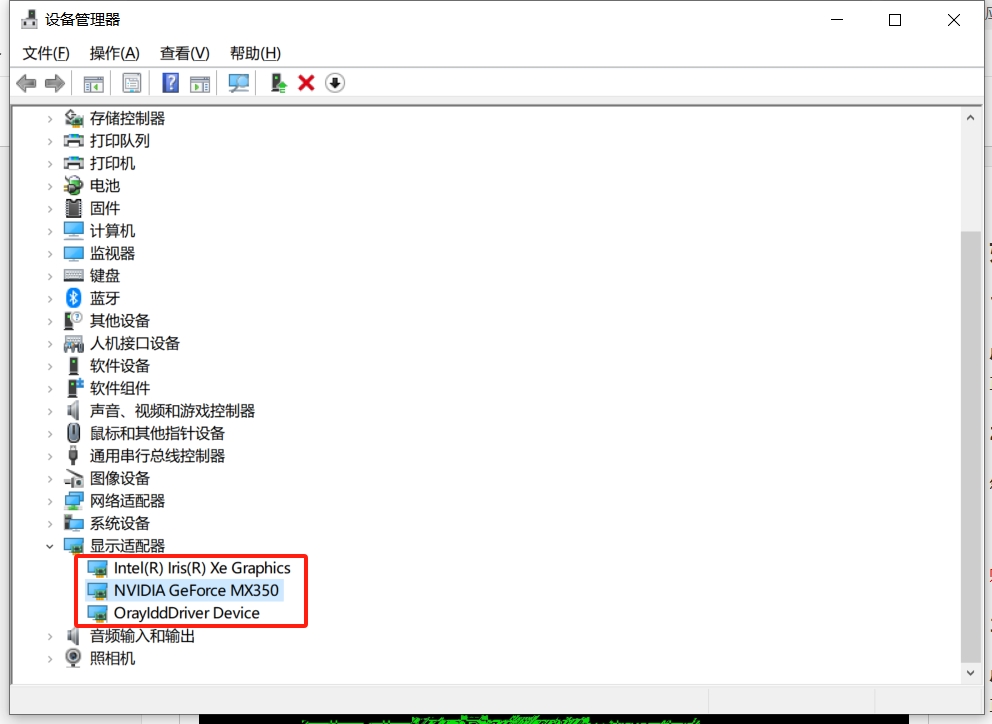Screen dimensions: 992x724
Task: Click the NVIDIA GeForce MX350 adapter icon
Action: point(97,591)
